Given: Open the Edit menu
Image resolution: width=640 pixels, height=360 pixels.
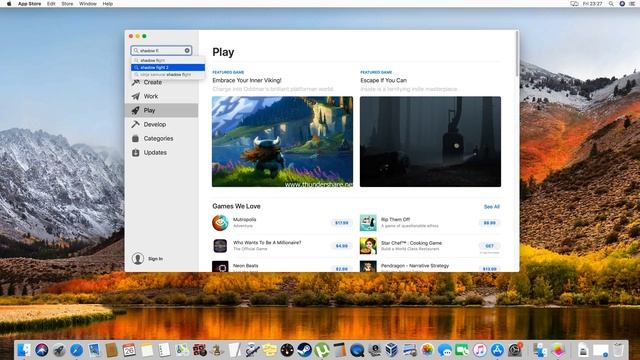Looking at the screenshot, I should point(51,4).
